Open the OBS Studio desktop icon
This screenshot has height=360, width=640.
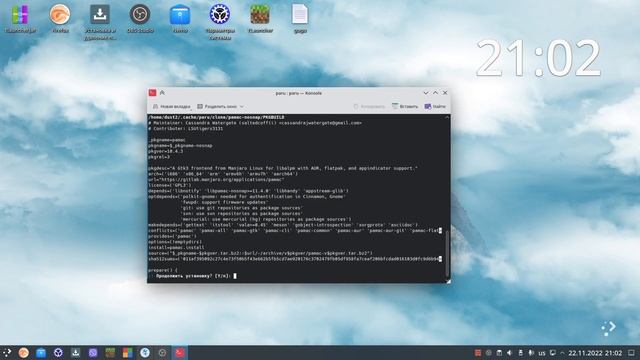click(140, 18)
